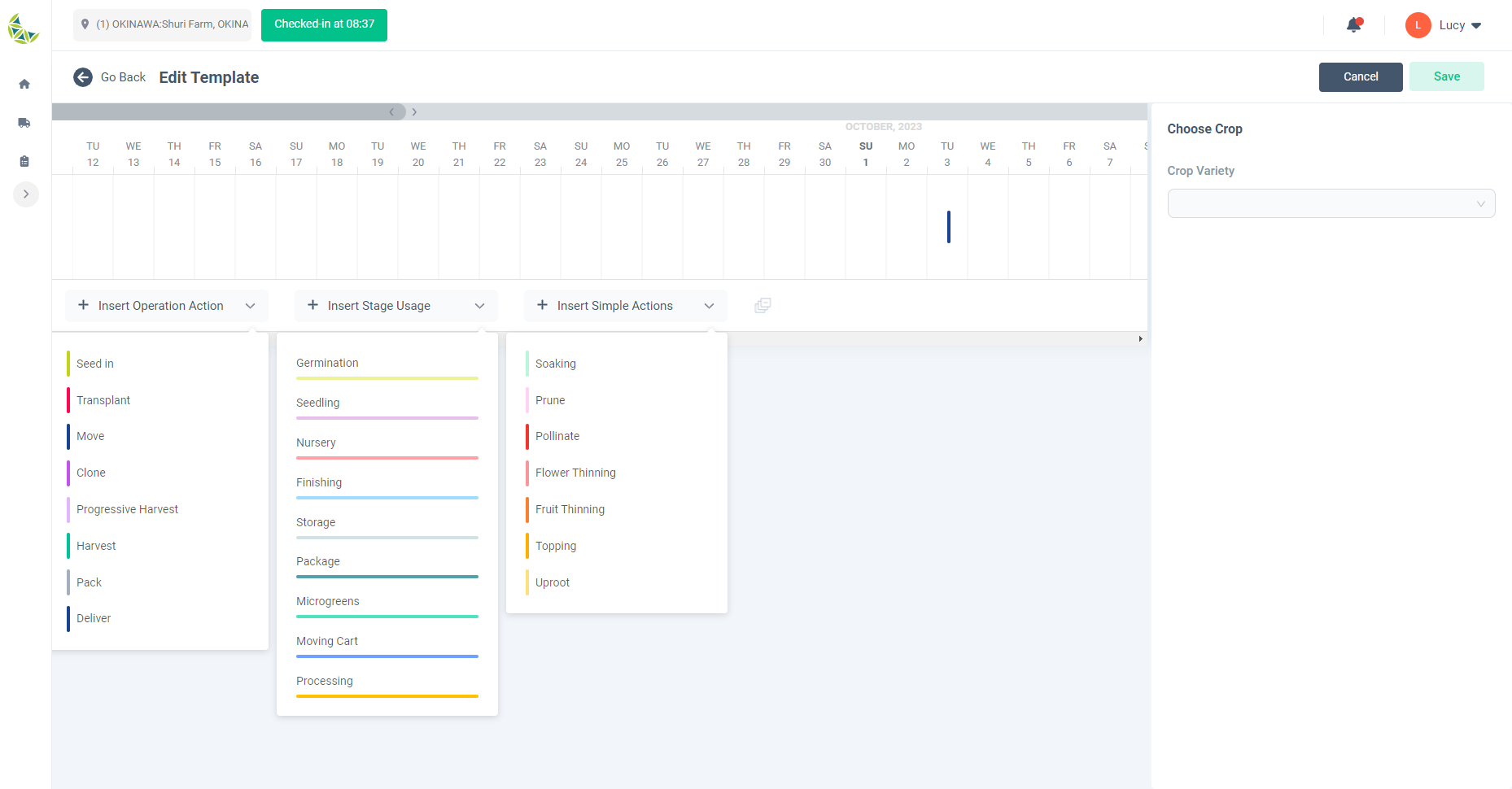This screenshot has width=1512, height=789.
Task: Click the Go Back link
Action: tap(123, 77)
